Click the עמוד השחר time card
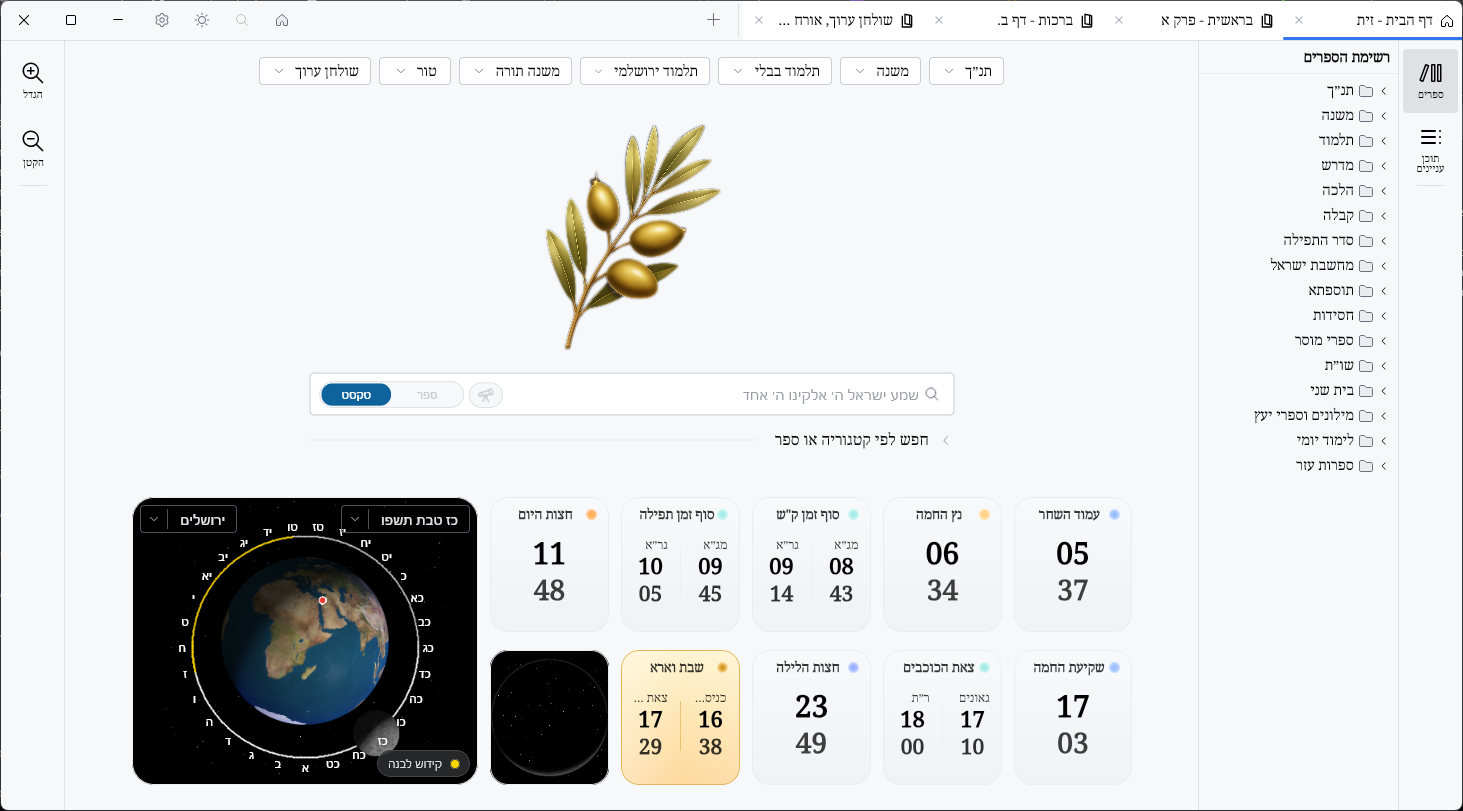 point(1073,565)
